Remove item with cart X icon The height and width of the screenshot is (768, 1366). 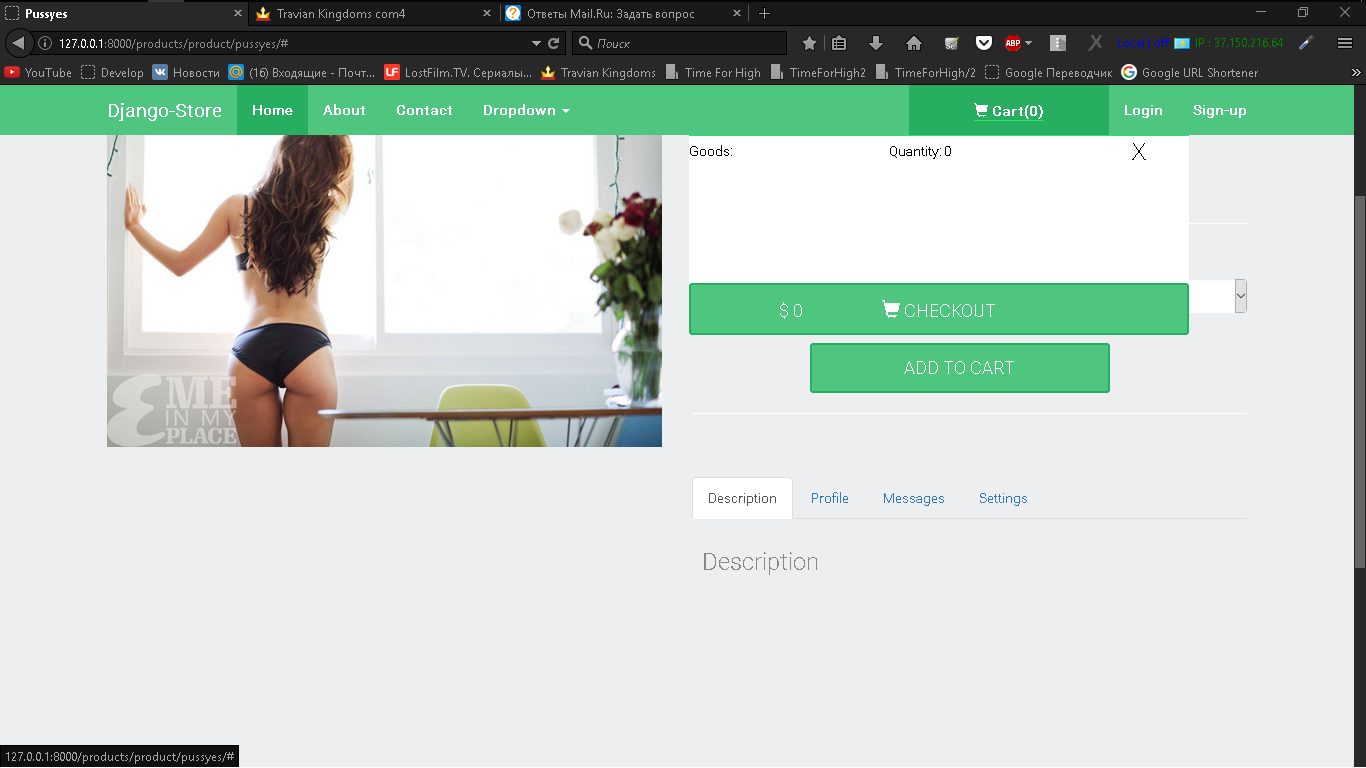click(1138, 152)
